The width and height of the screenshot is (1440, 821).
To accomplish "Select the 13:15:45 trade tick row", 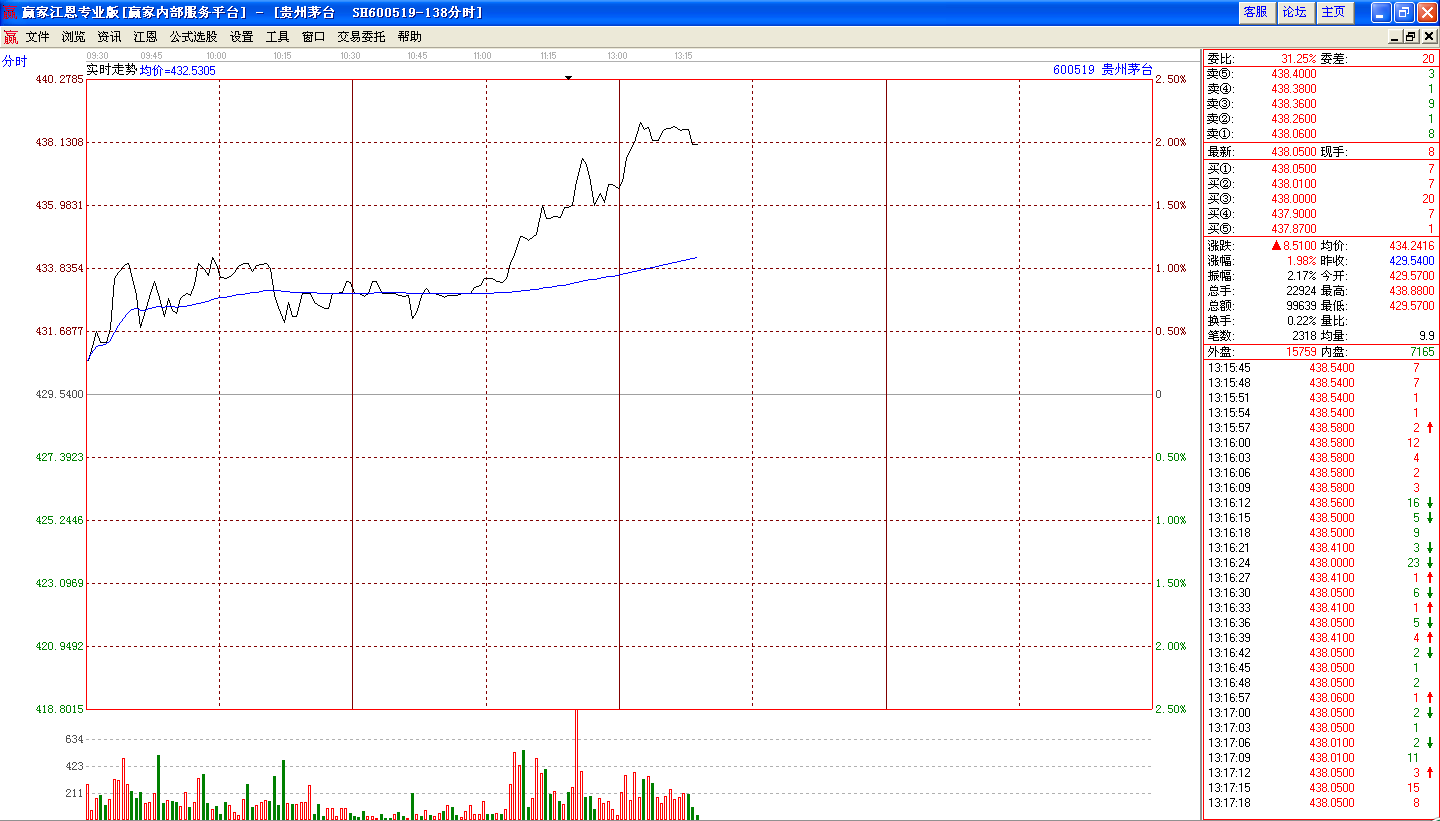I will [x=1320, y=368].
